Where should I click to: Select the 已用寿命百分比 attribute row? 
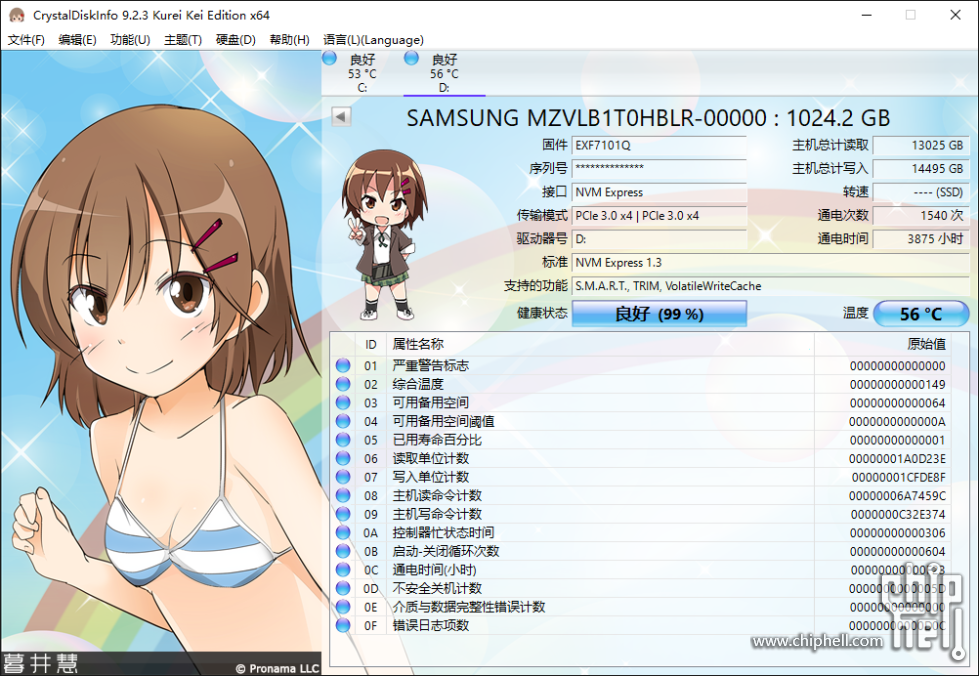coord(641,439)
